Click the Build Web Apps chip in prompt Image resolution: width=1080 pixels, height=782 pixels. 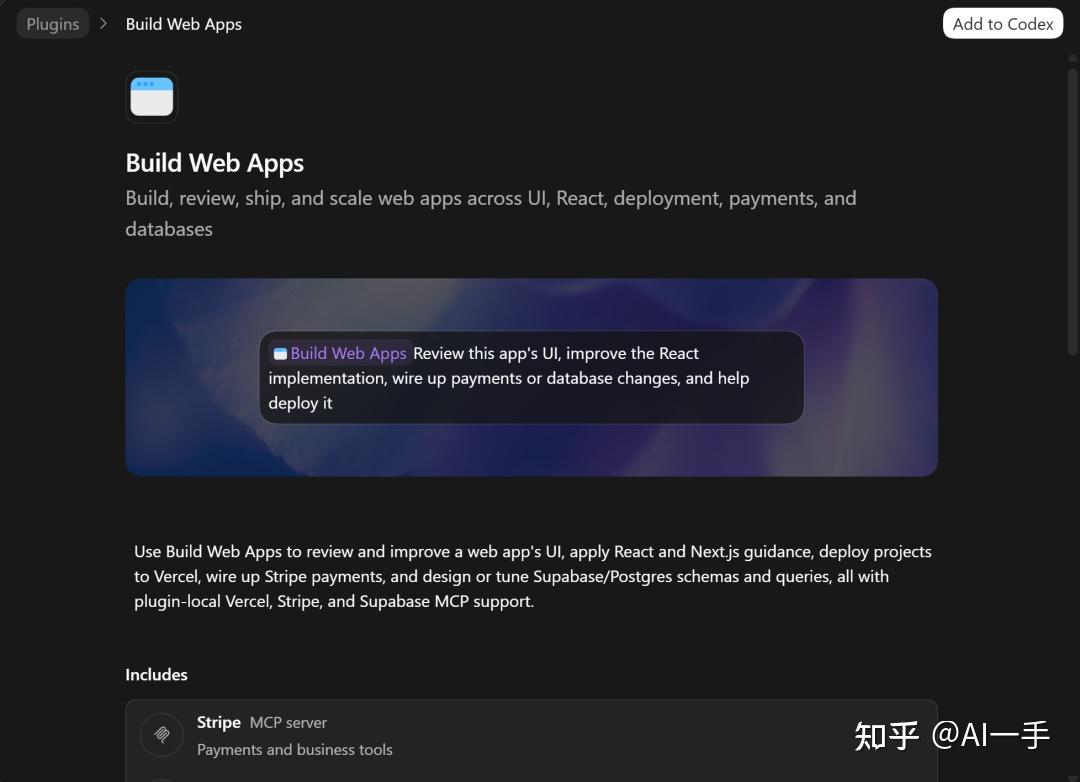[x=340, y=353]
